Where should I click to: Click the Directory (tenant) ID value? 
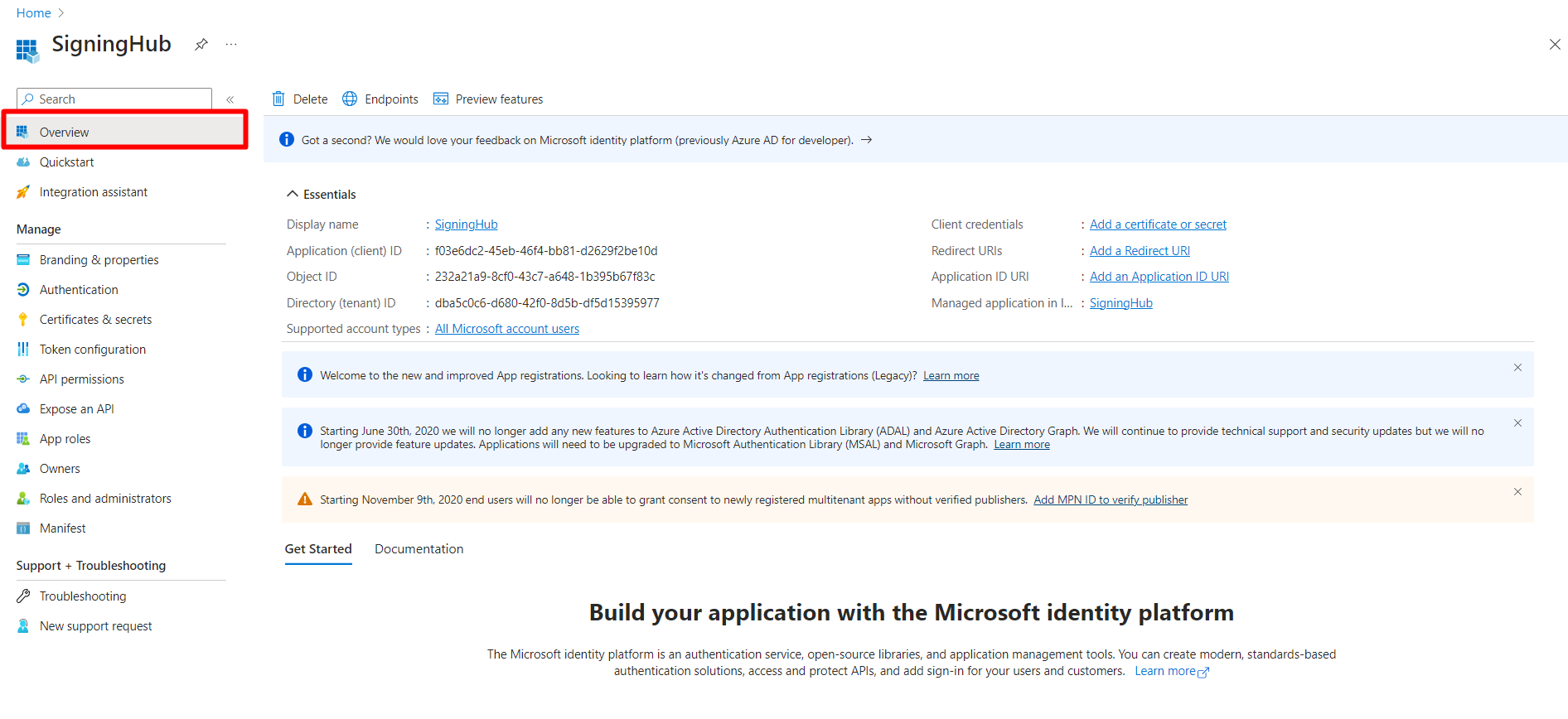(547, 303)
